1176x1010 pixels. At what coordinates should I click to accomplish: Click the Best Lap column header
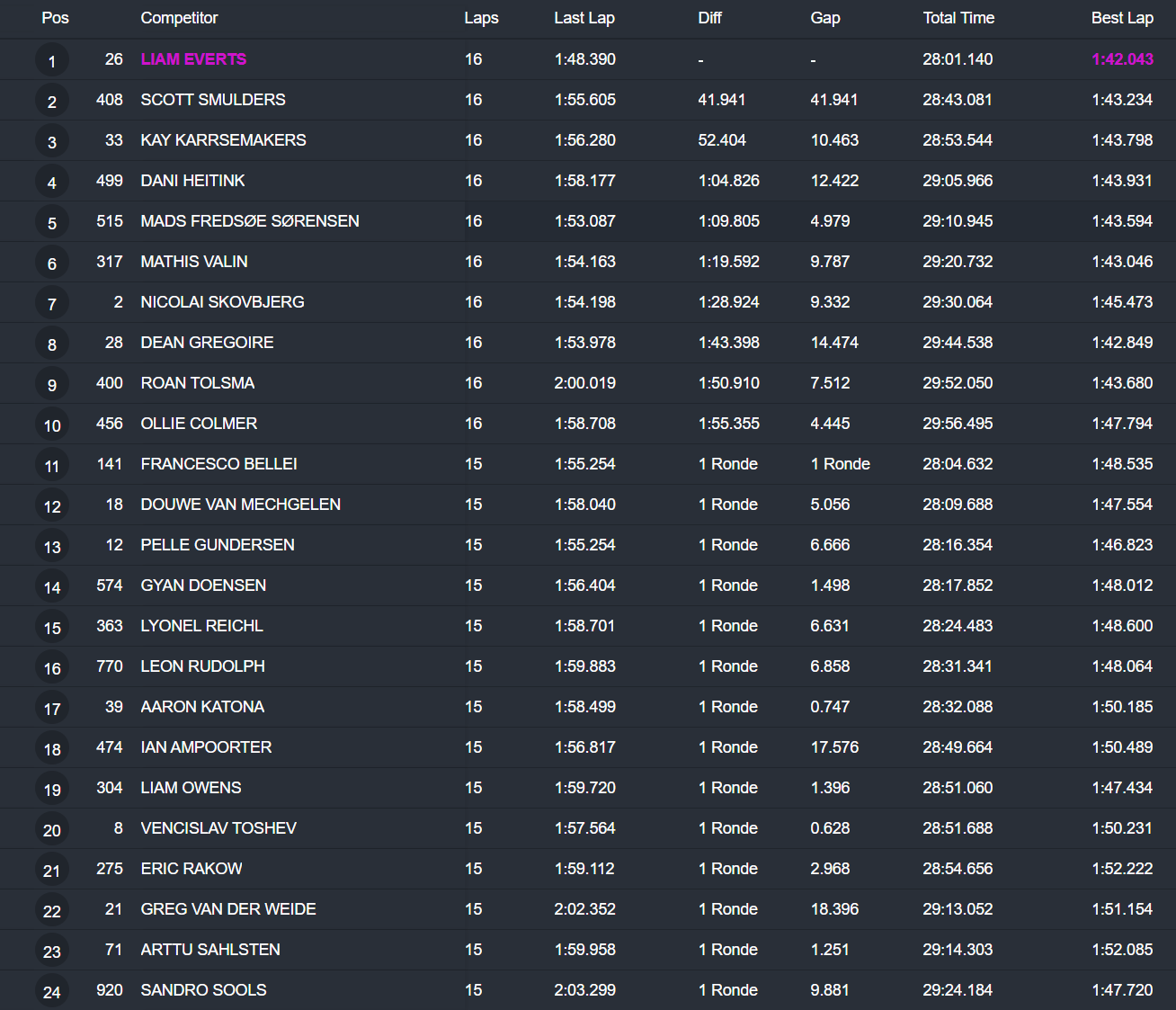(1121, 18)
